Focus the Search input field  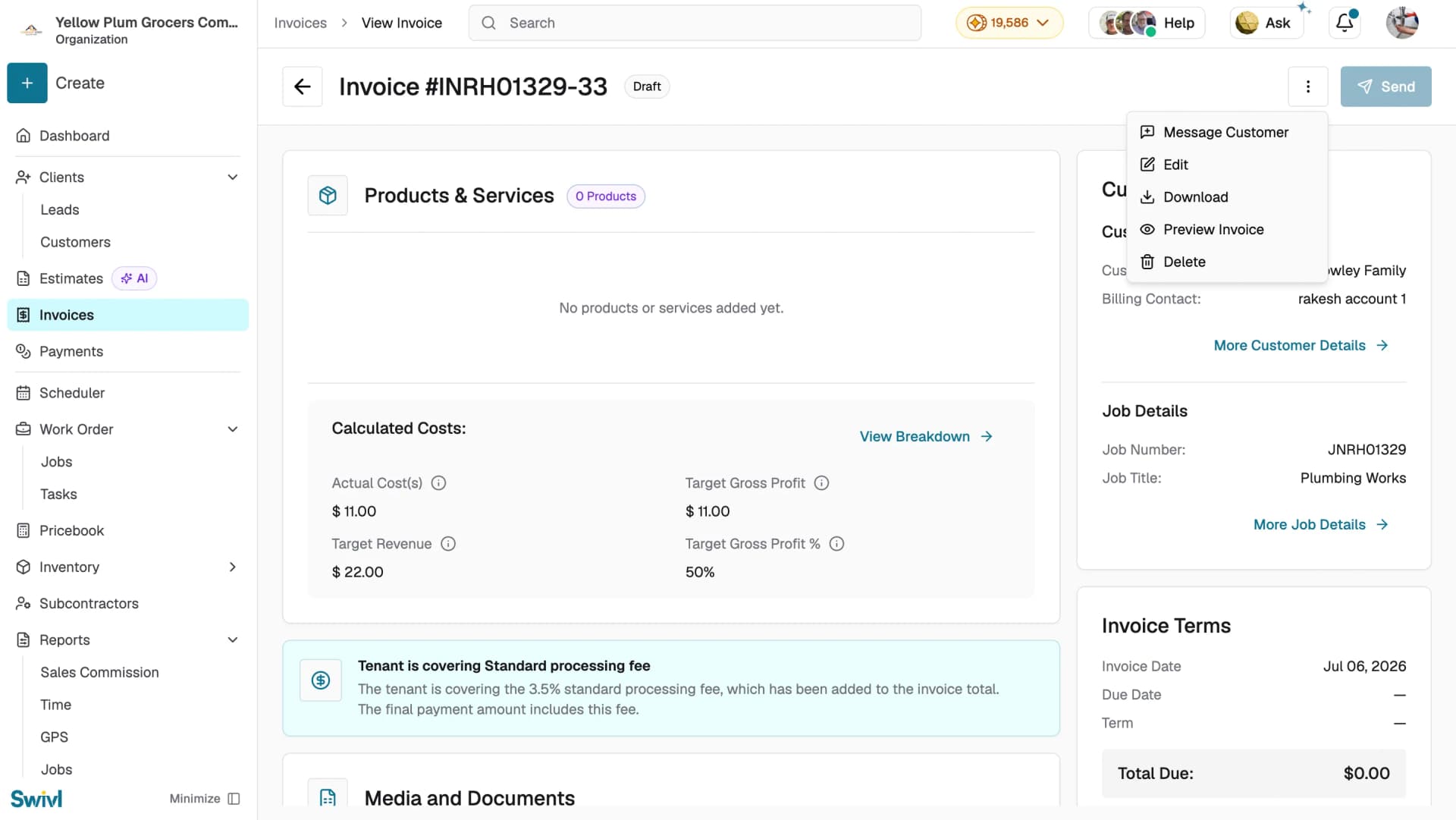tap(695, 23)
